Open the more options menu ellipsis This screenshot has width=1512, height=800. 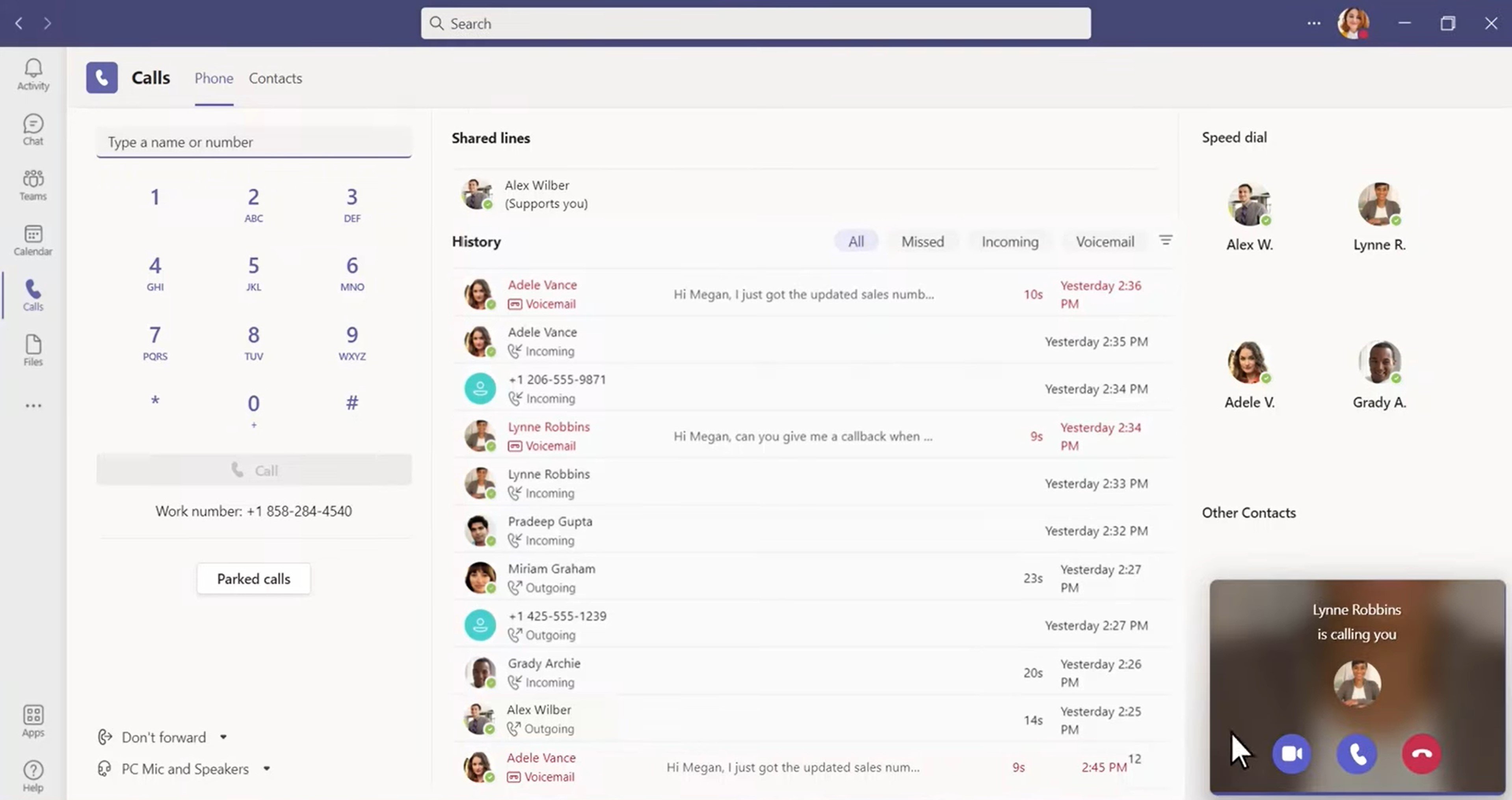(x=1313, y=22)
